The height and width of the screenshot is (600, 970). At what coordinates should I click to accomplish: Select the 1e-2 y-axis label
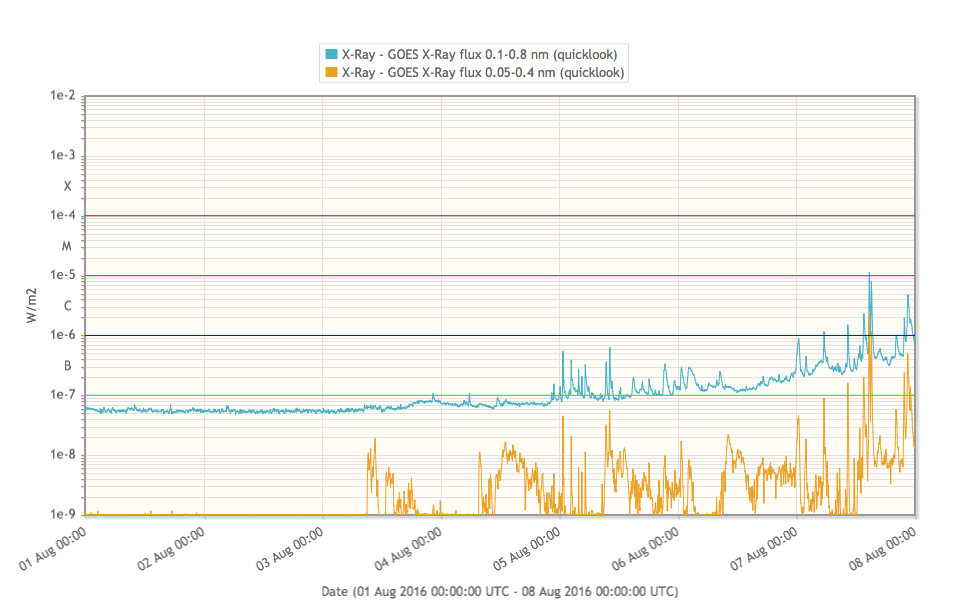[62, 95]
